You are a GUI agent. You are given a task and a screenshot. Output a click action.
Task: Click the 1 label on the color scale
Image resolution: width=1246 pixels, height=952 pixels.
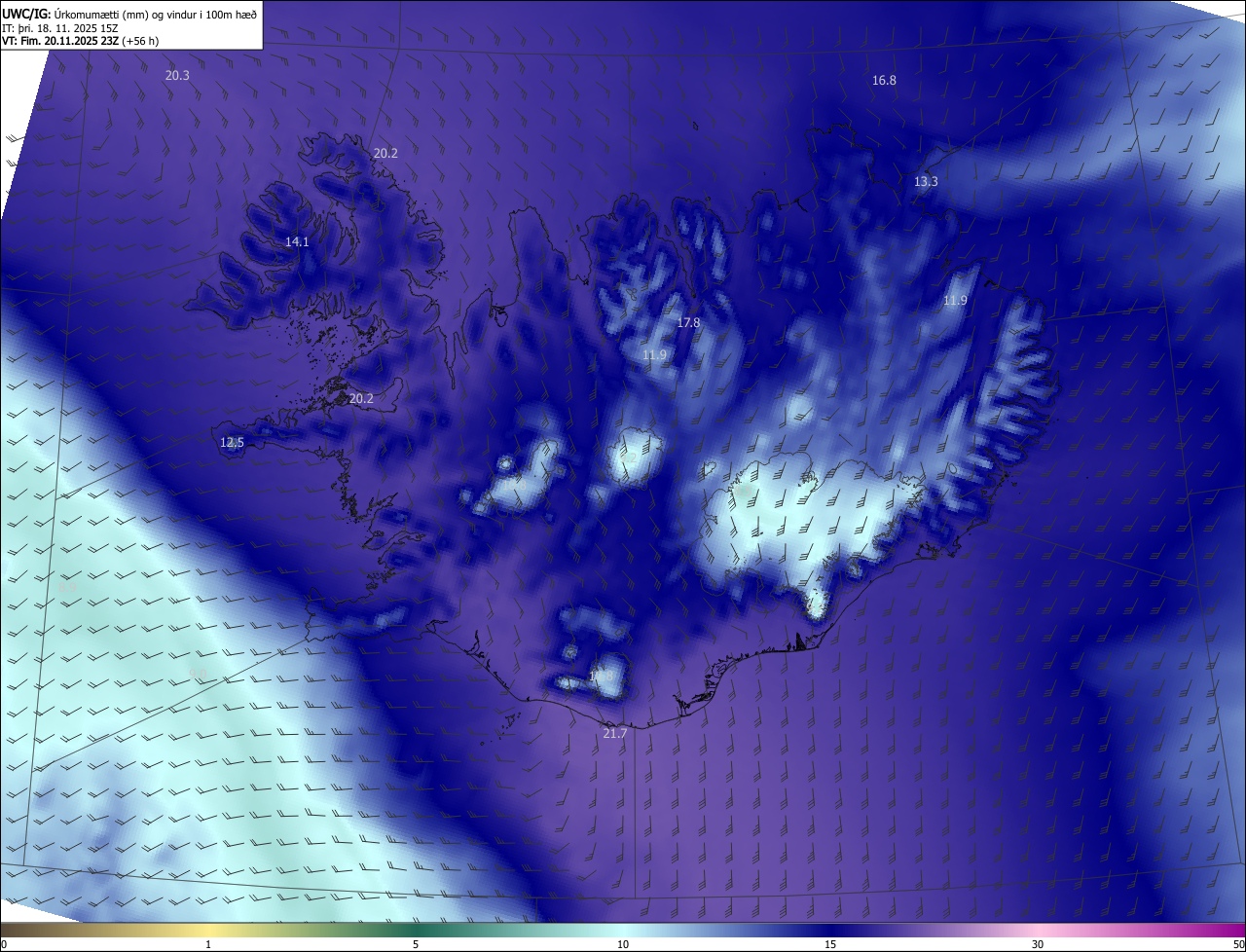click(208, 944)
